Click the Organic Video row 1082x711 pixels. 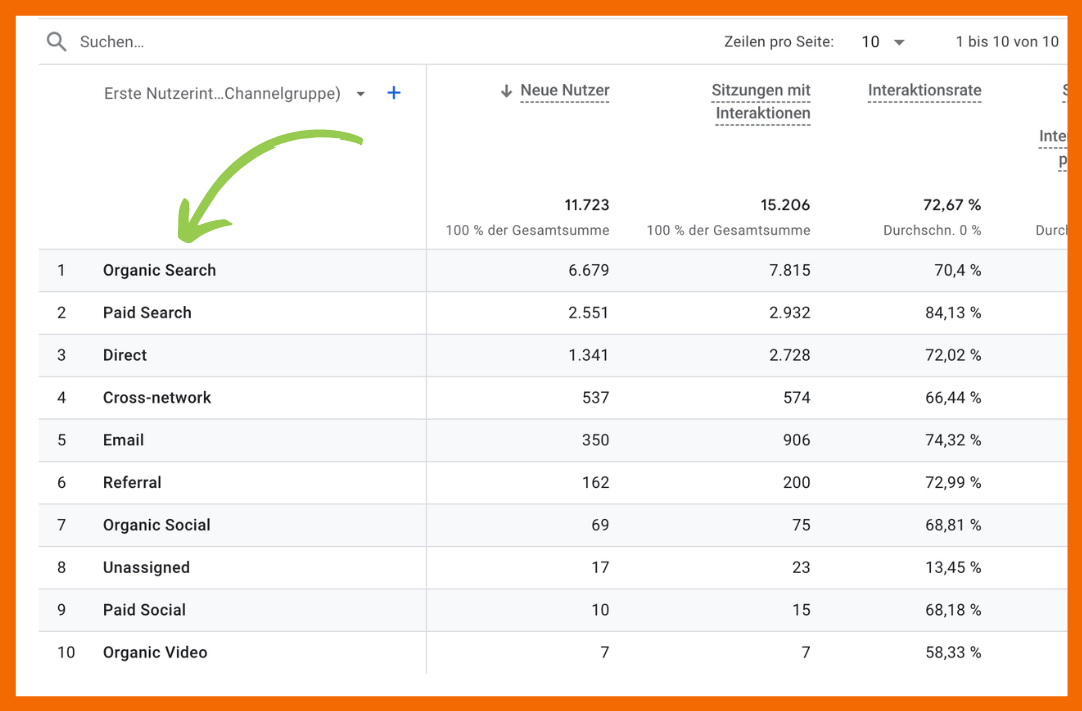point(155,653)
